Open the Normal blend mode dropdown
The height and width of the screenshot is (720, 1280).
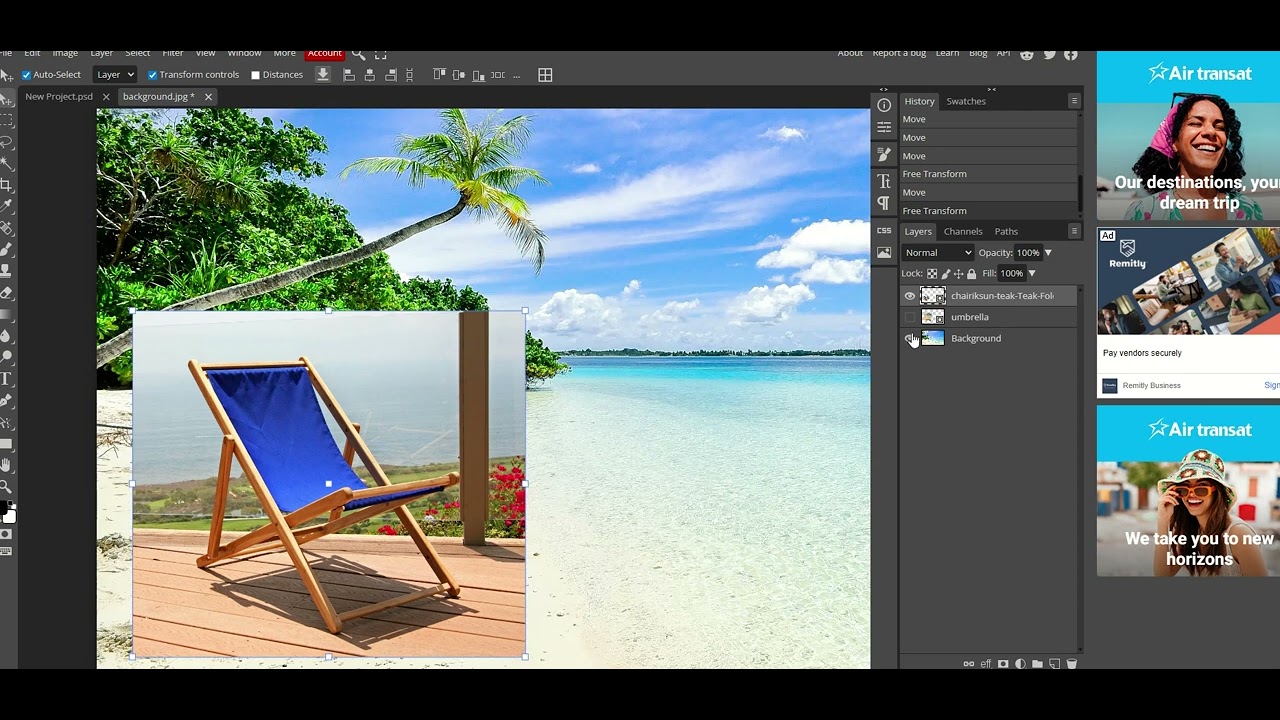[x=937, y=253]
